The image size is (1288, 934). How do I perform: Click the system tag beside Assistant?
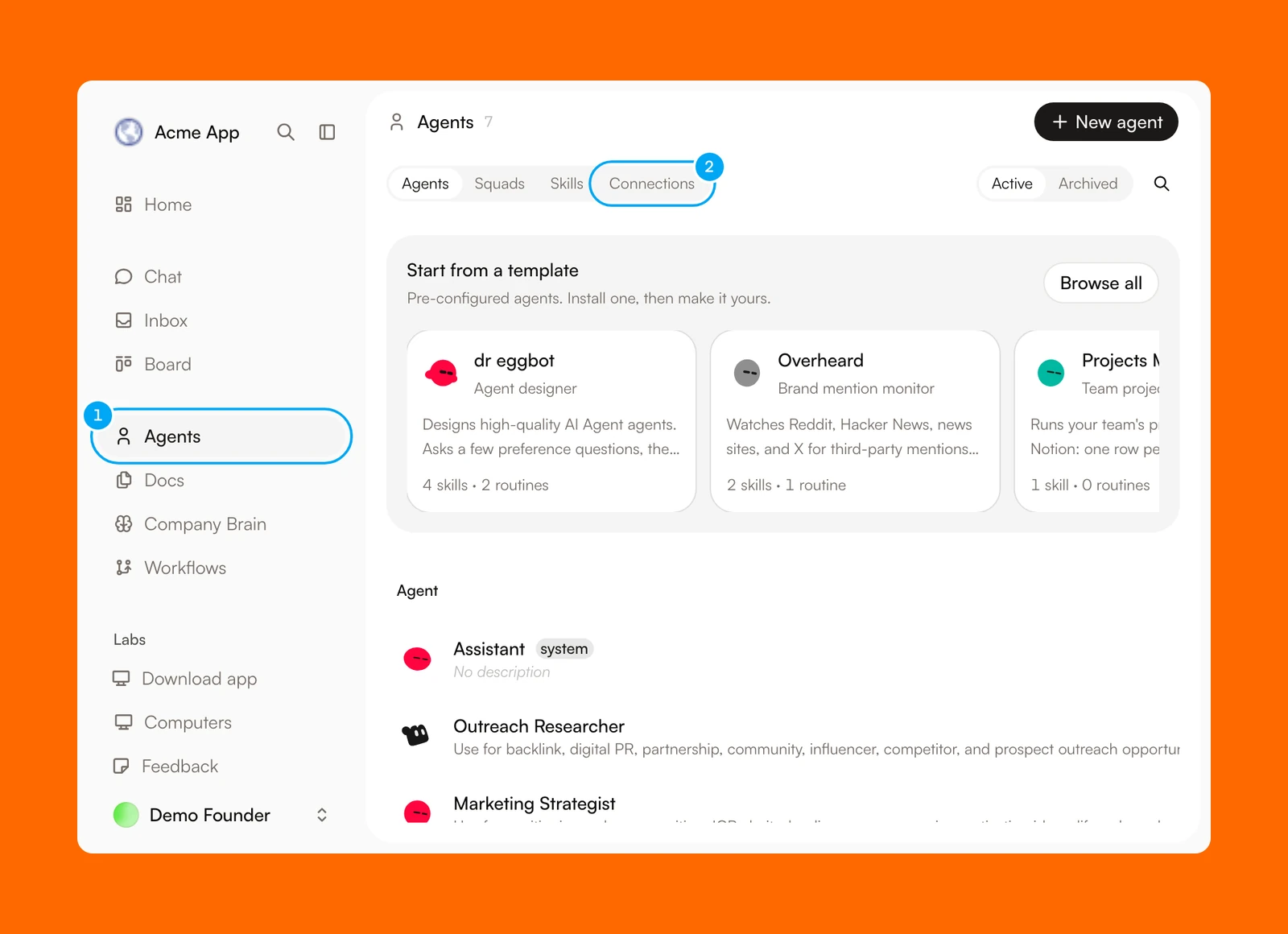[563, 649]
